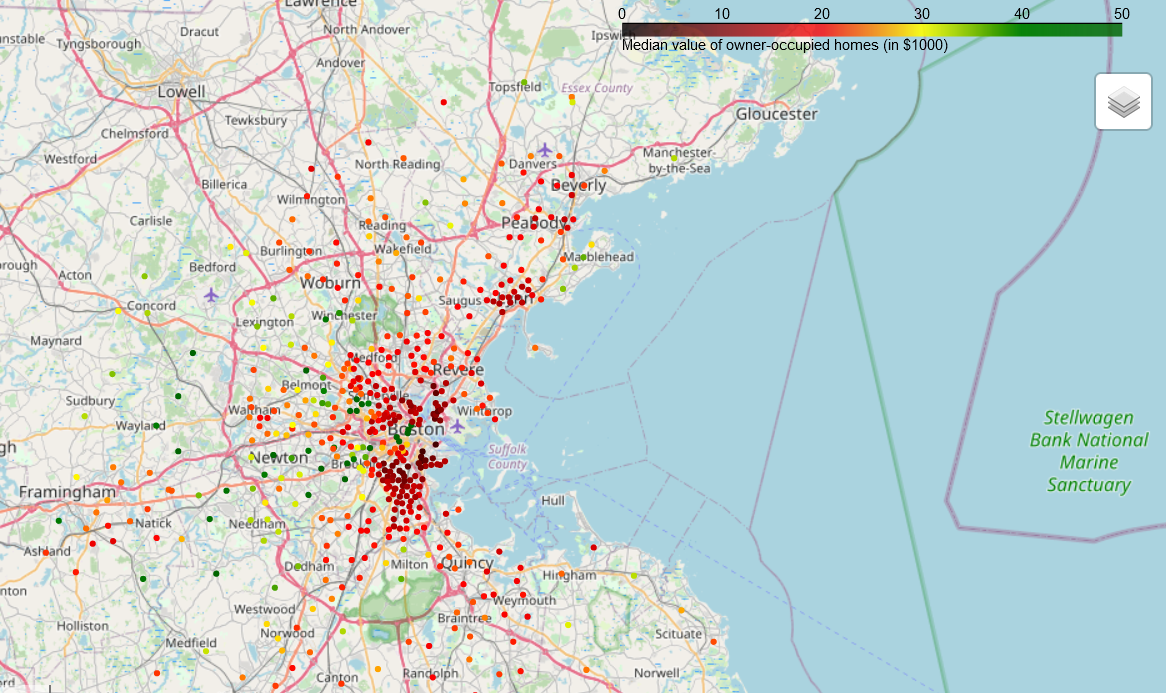The image size is (1172, 693).
Task: Click the 'Burlington' town label
Action: click(x=291, y=251)
